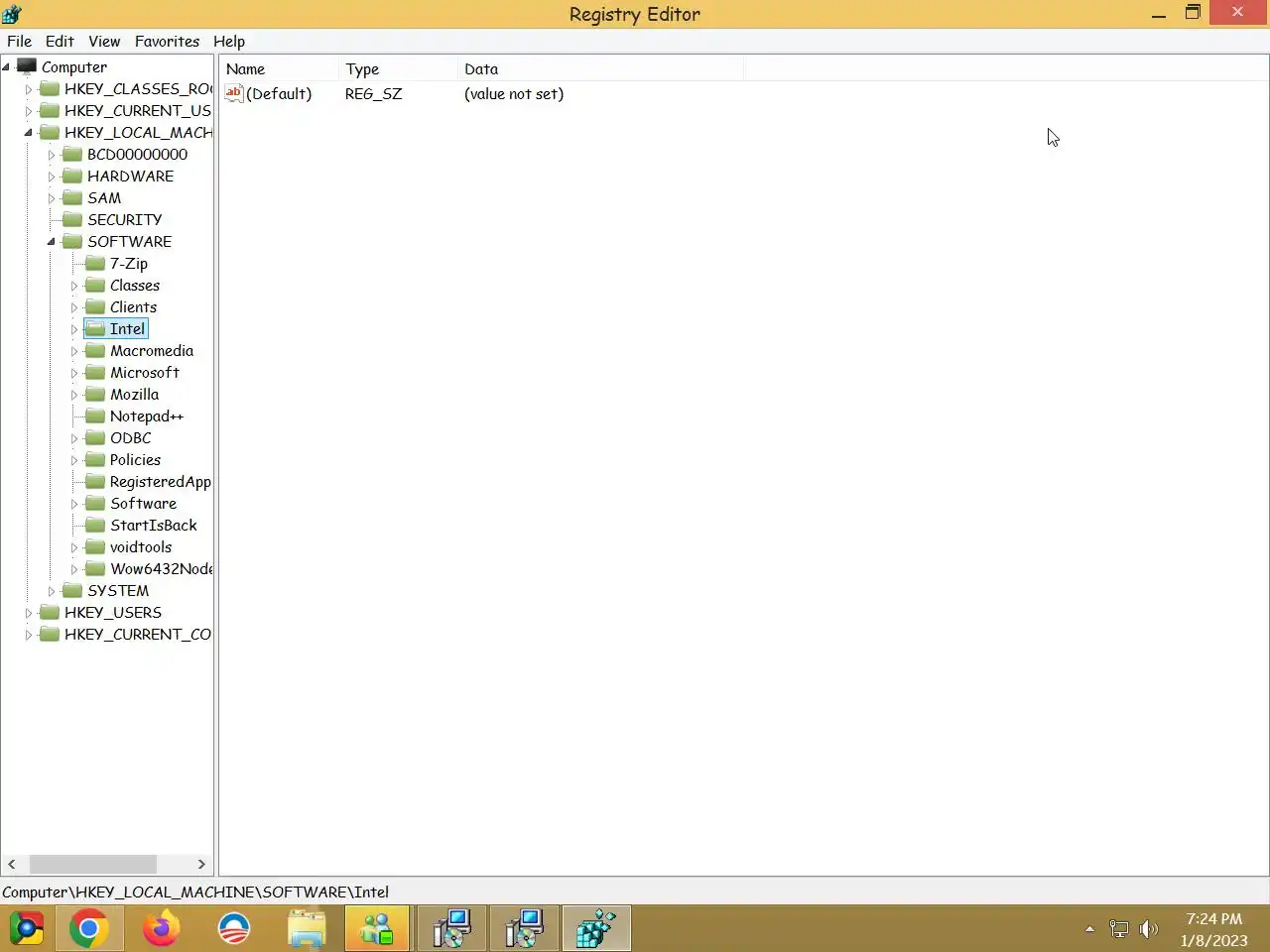Screen dimensions: 1270x952
Task: Click the clock showing 7:24 PM
Action: tap(1213, 929)
